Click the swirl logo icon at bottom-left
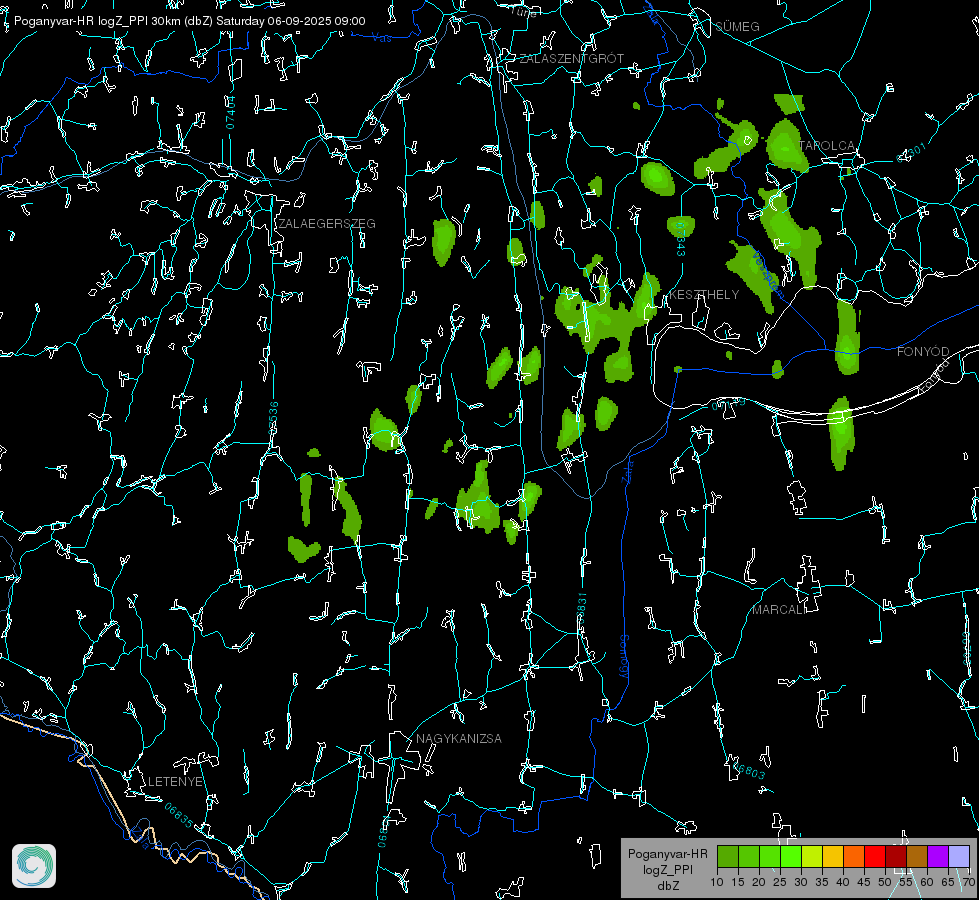Image resolution: width=979 pixels, height=900 pixels. coord(34,866)
